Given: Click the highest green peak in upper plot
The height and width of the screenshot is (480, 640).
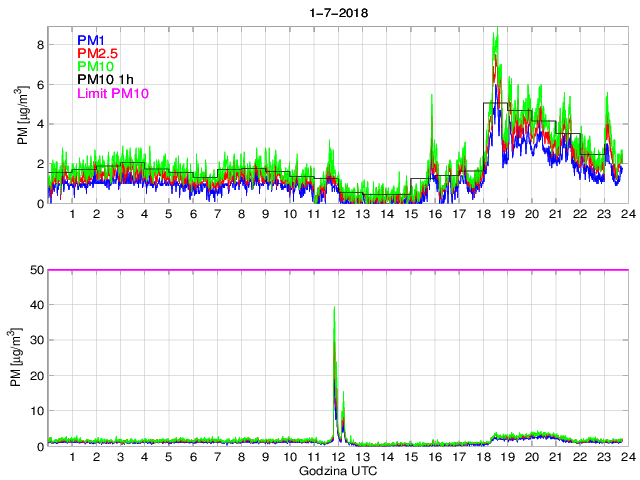Looking at the screenshot, I should coord(496,32).
